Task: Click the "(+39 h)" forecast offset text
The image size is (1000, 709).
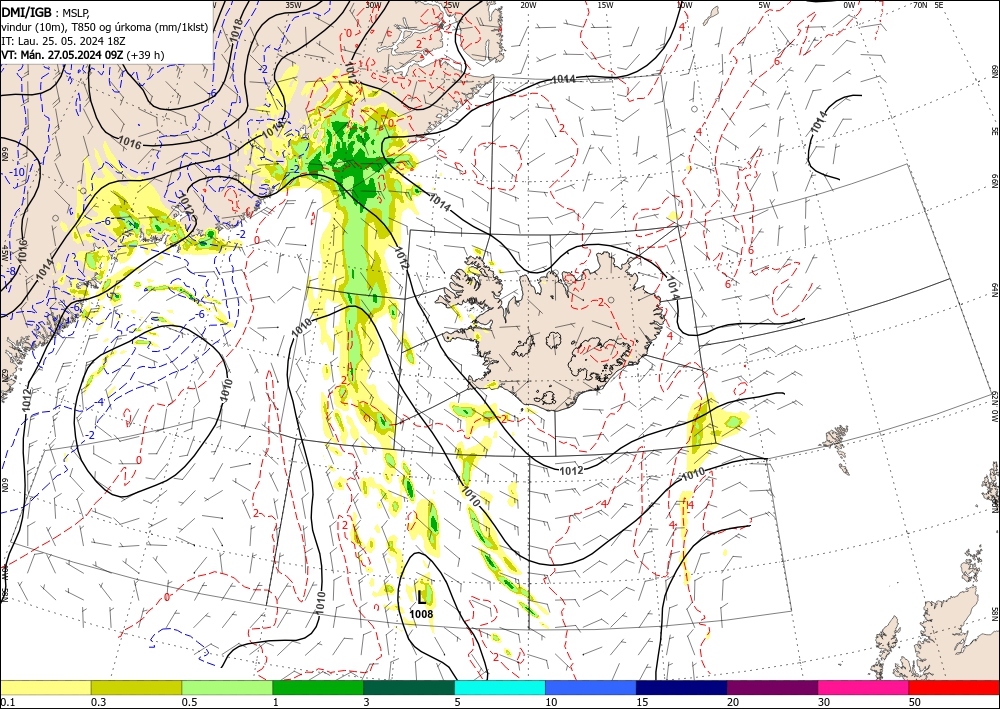Action: coord(145,55)
